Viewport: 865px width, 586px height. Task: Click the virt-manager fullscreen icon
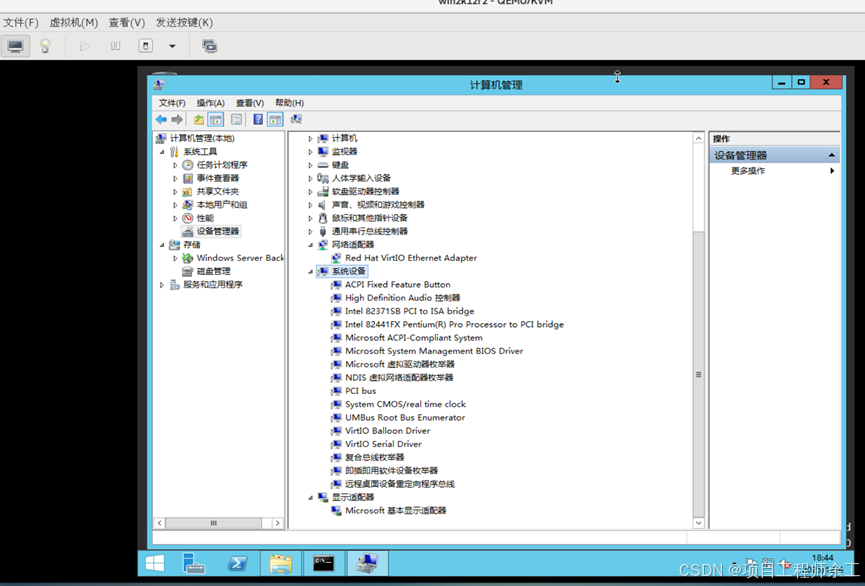click(x=210, y=46)
